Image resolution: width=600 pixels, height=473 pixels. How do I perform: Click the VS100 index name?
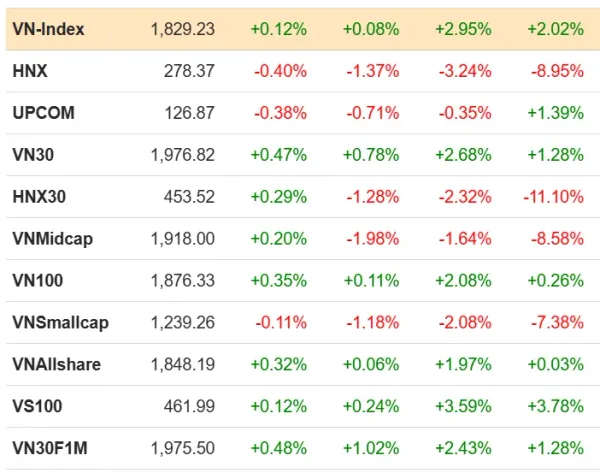point(37,406)
